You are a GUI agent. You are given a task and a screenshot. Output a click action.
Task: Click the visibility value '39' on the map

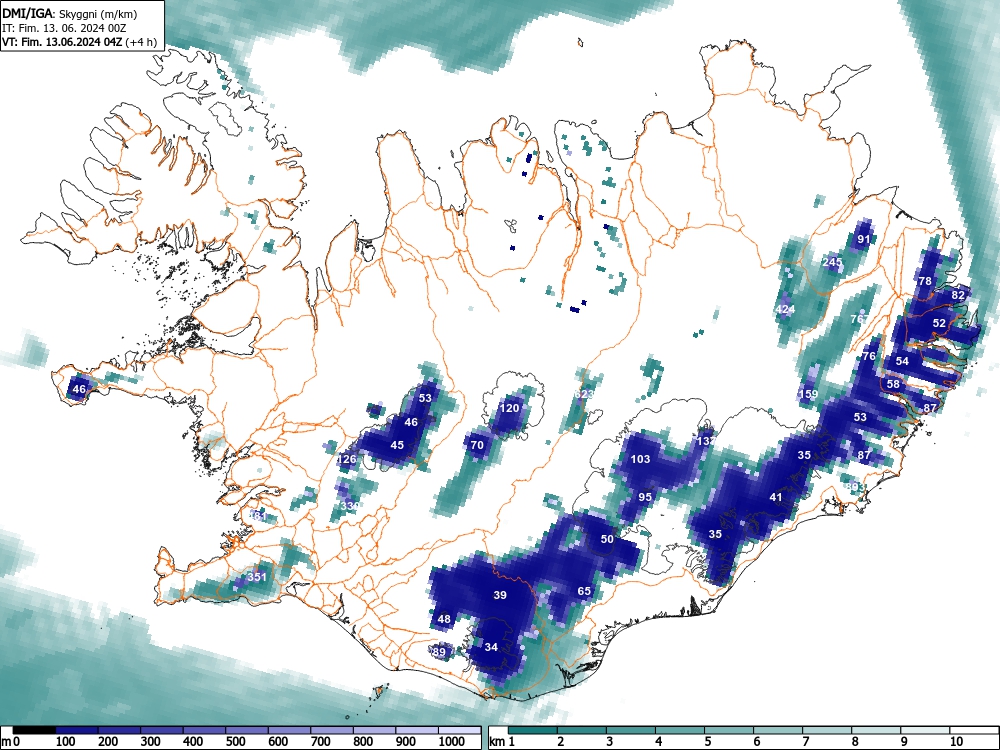tap(500, 595)
